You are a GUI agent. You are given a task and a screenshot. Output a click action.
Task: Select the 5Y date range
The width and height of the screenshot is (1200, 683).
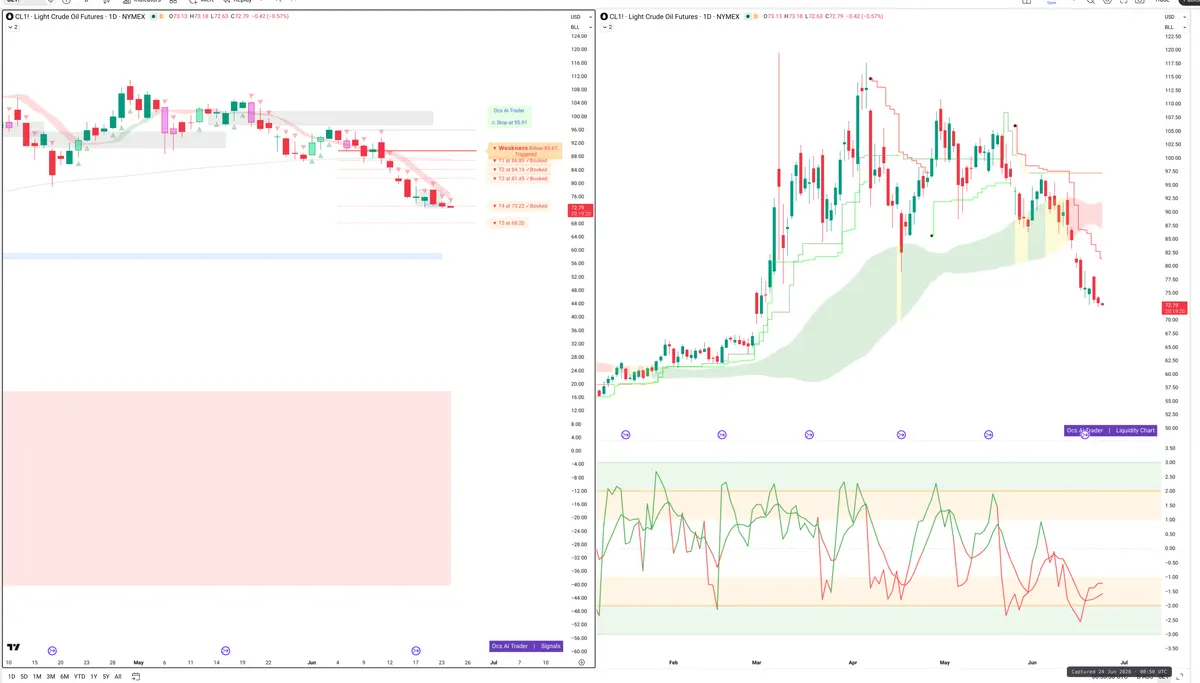point(106,676)
